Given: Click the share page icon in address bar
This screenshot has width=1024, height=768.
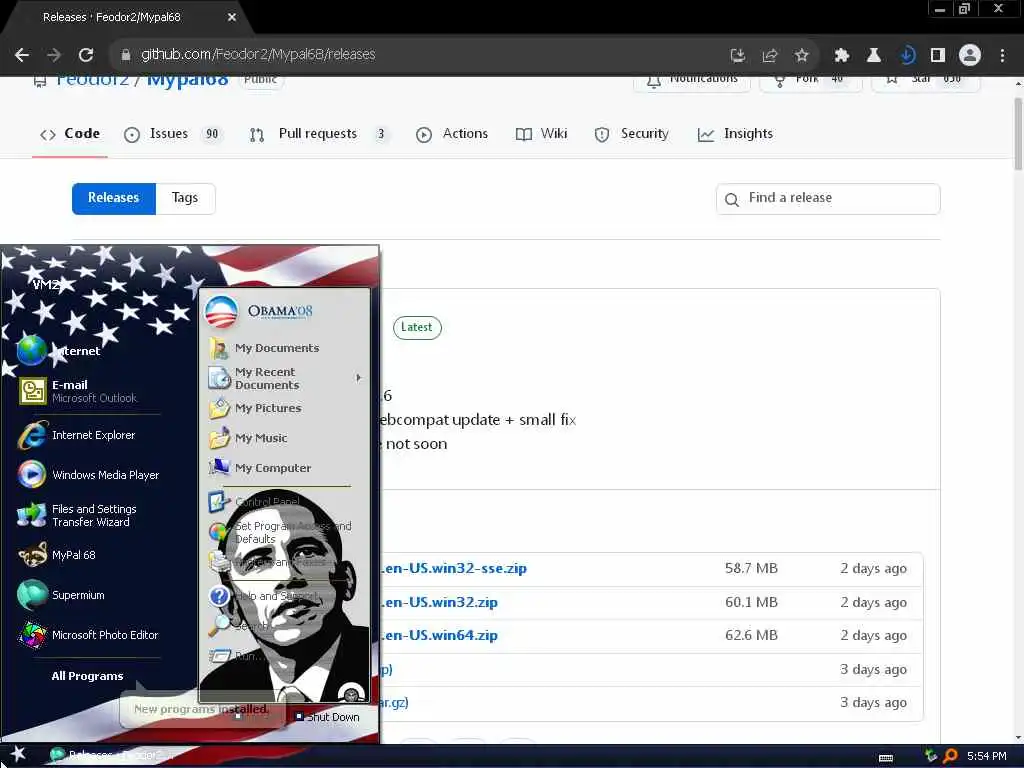Looking at the screenshot, I should (x=769, y=56).
